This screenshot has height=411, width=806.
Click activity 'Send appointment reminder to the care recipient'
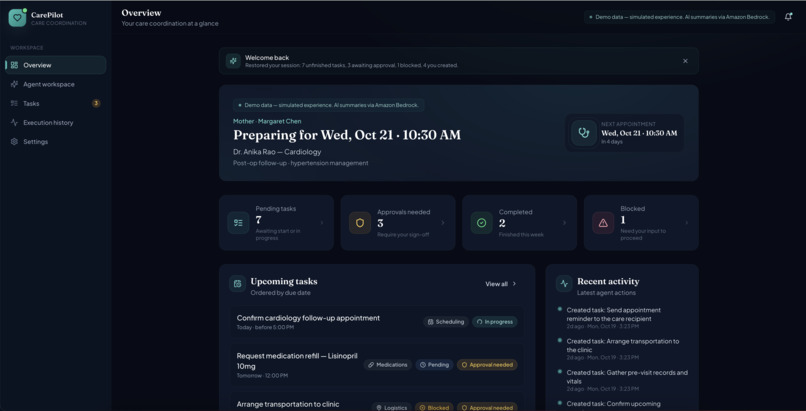tap(614, 314)
